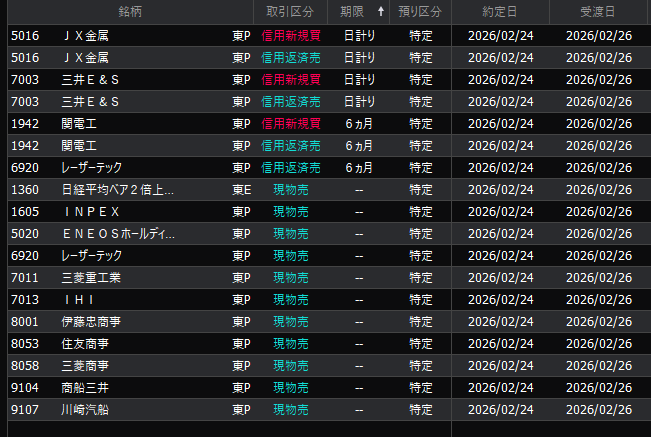The image size is (651, 437).
Task: Select the 8058 三菱商事 row
Action: tap(86, 366)
